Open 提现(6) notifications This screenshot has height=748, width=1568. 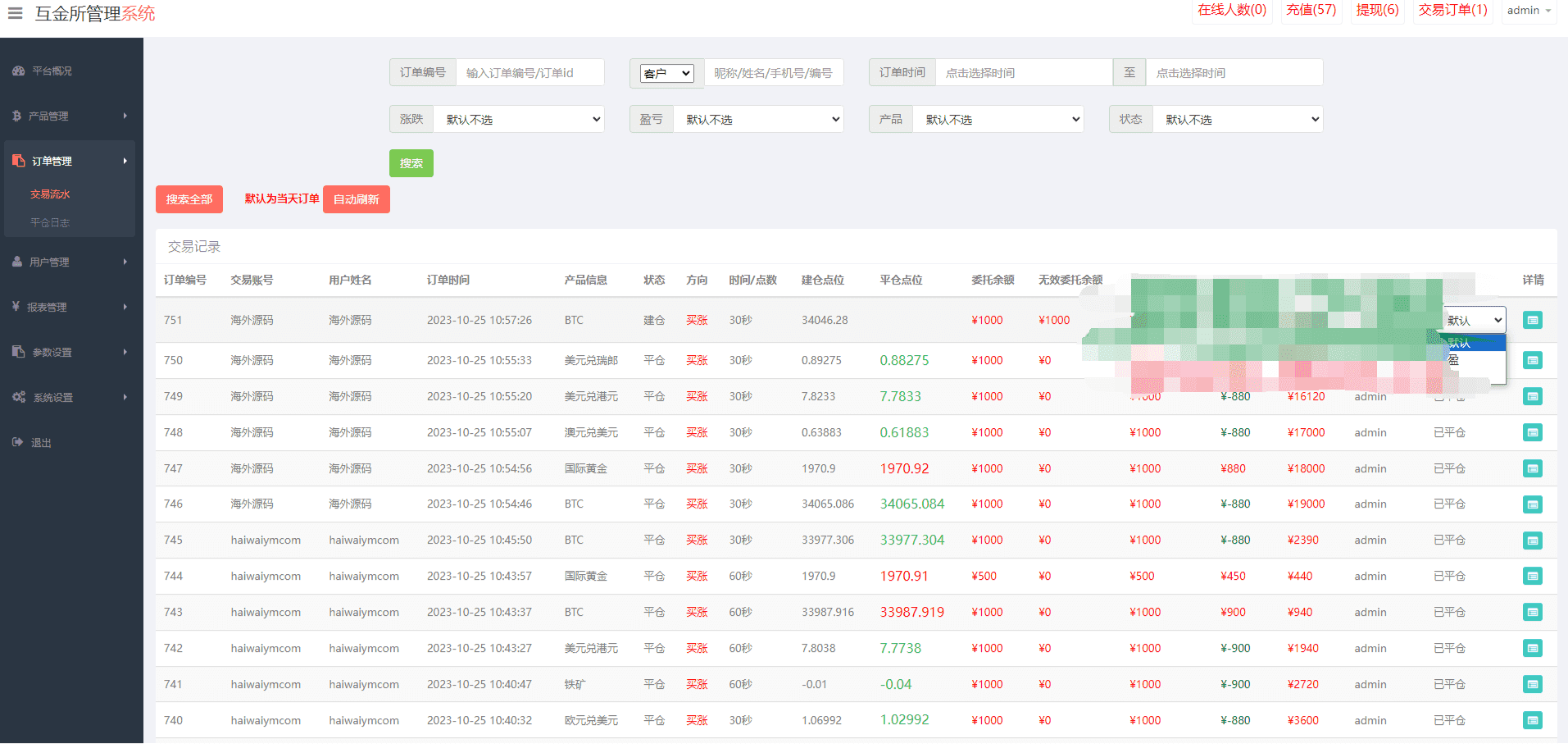click(1378, 10)
